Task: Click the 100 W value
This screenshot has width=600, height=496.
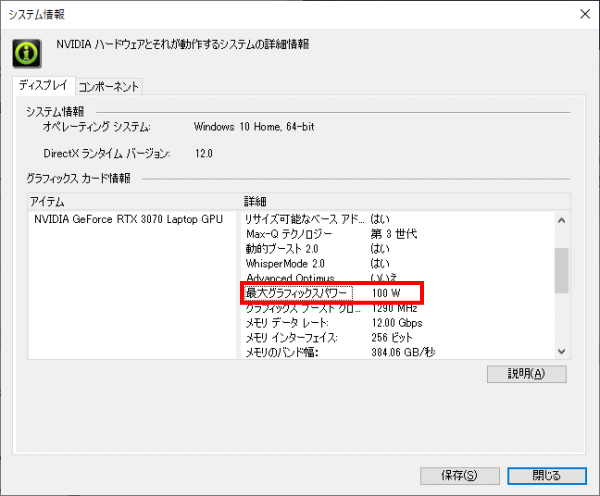Action: click(x=386, y=293)
